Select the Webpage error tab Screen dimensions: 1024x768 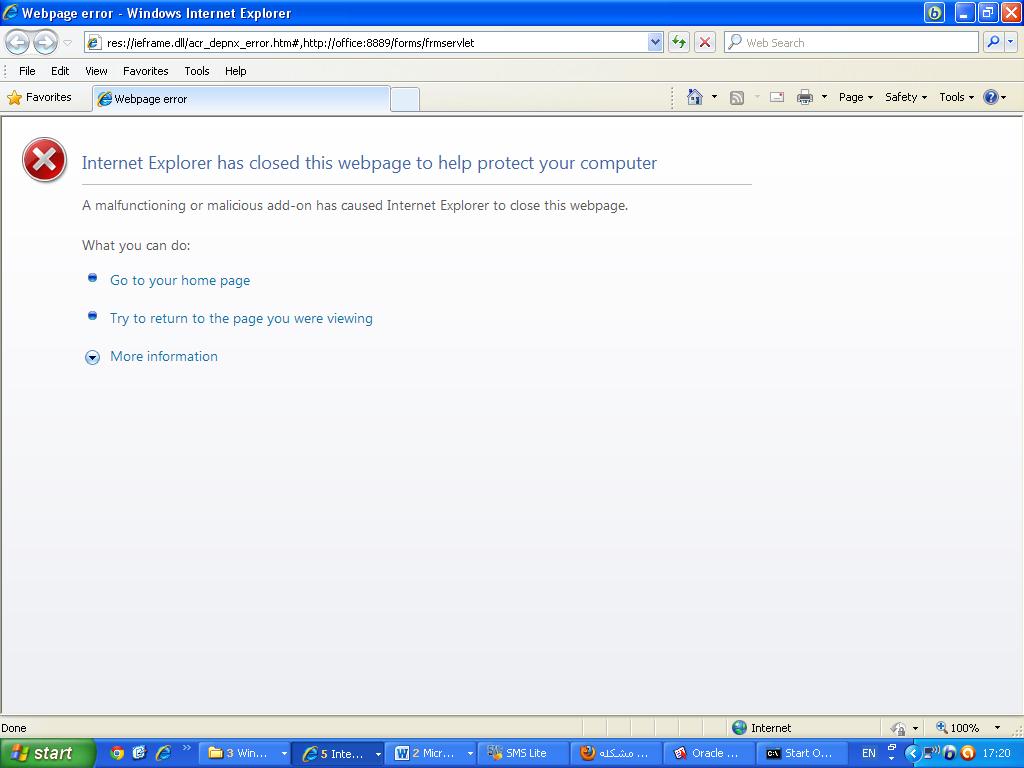tap(240, 99)
